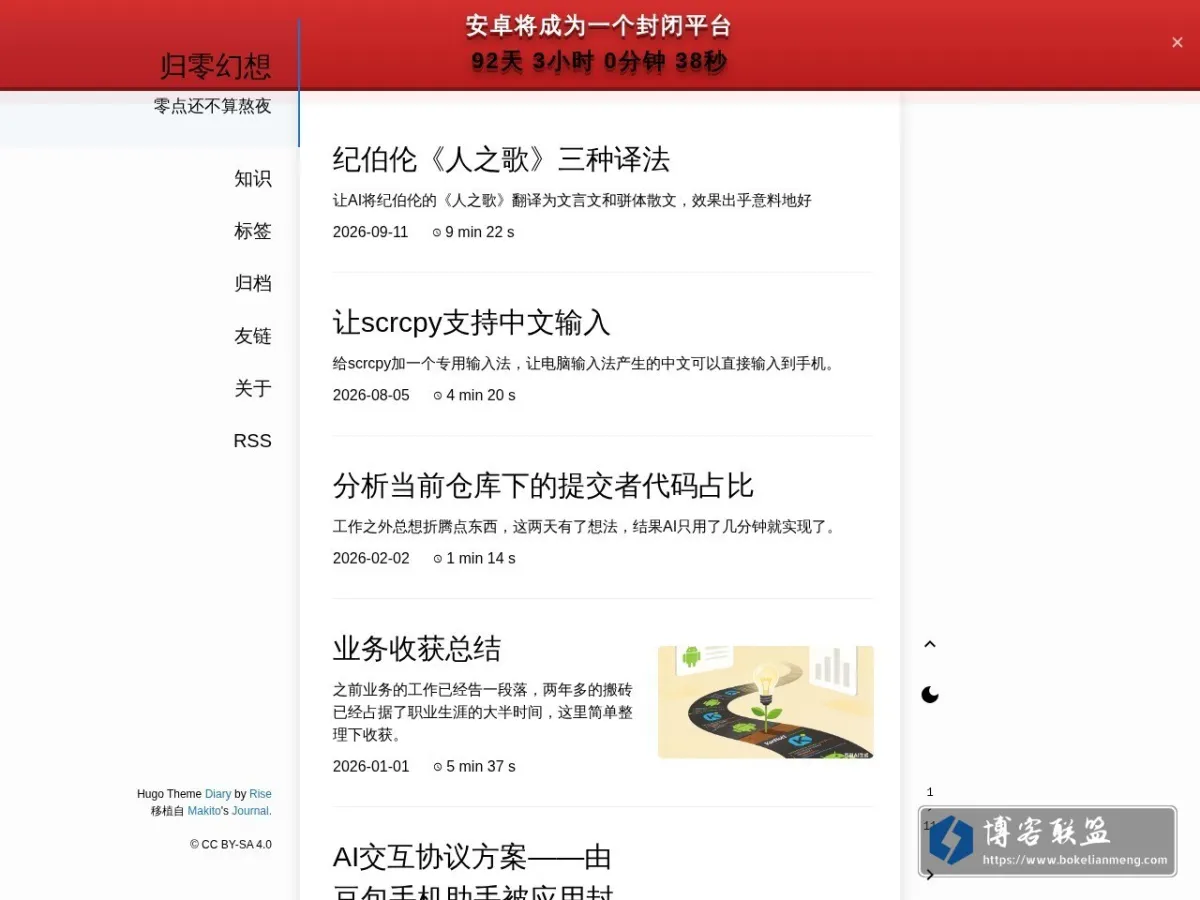
Task: Open the Journal link in footer
Action: pos(250,811)
